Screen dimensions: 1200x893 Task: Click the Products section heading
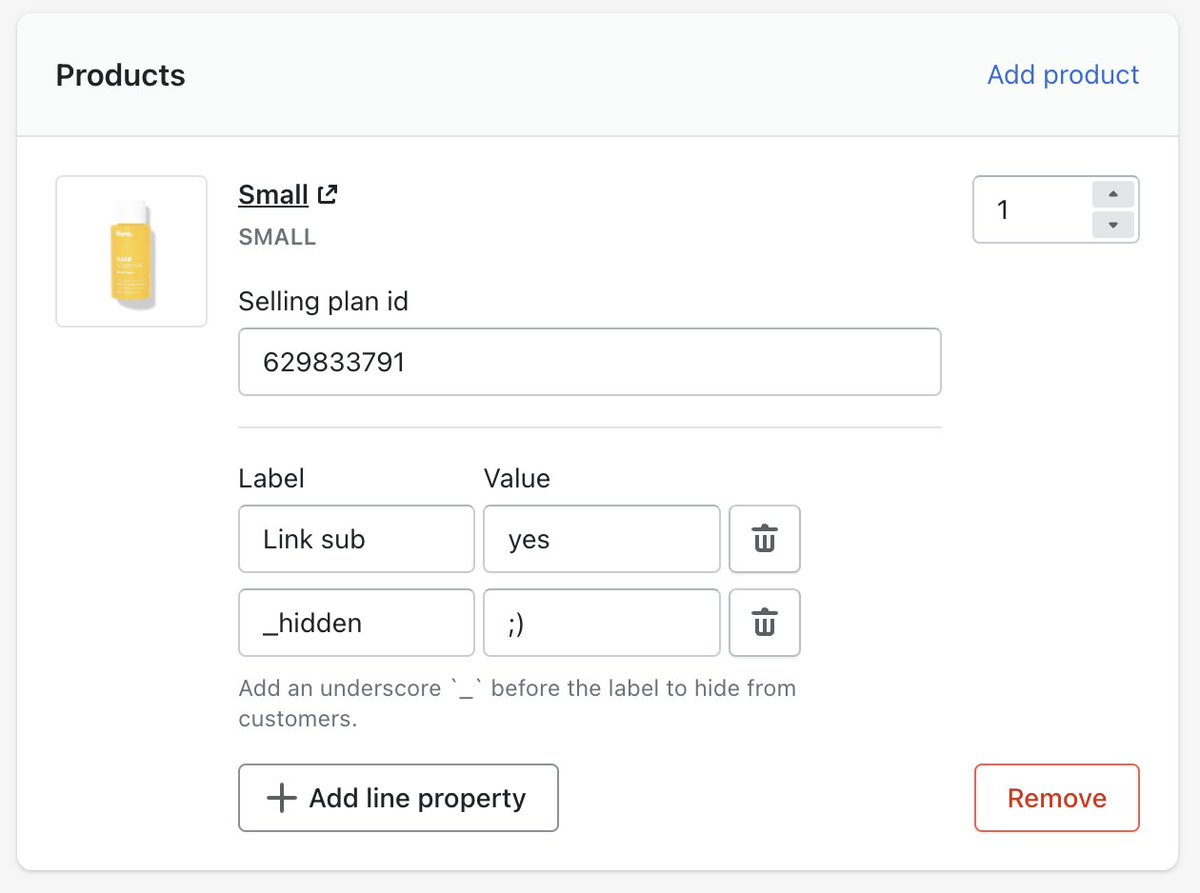(x=120, y=75)
